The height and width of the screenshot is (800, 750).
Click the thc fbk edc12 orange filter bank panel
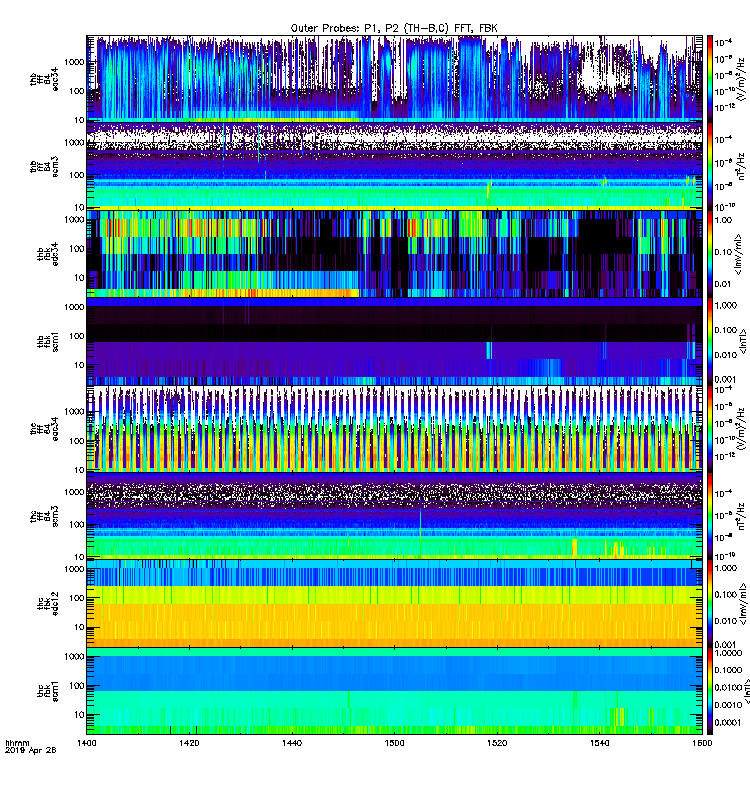394,604
